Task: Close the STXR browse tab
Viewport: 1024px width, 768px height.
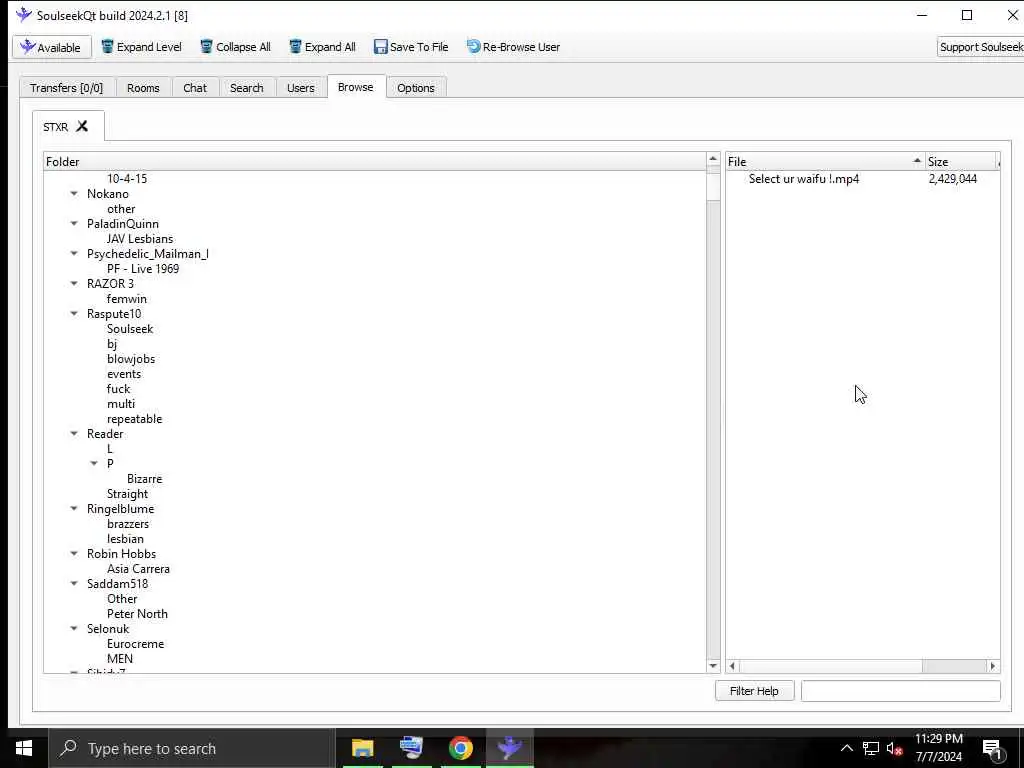Action: coord(82,126)
